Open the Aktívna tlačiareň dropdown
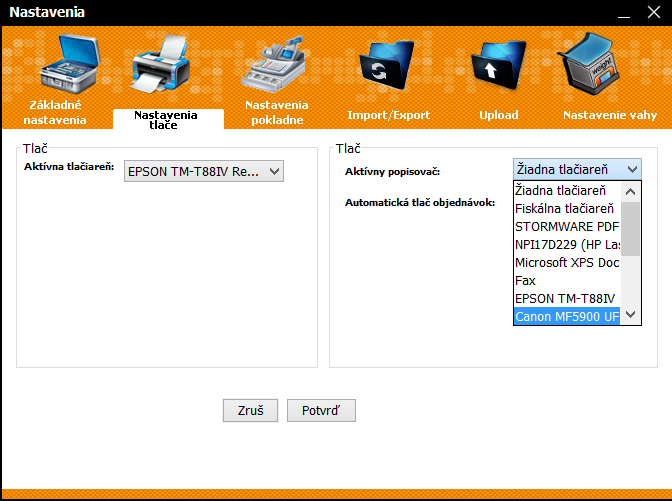The image size is (672, 501). point(205,172)
